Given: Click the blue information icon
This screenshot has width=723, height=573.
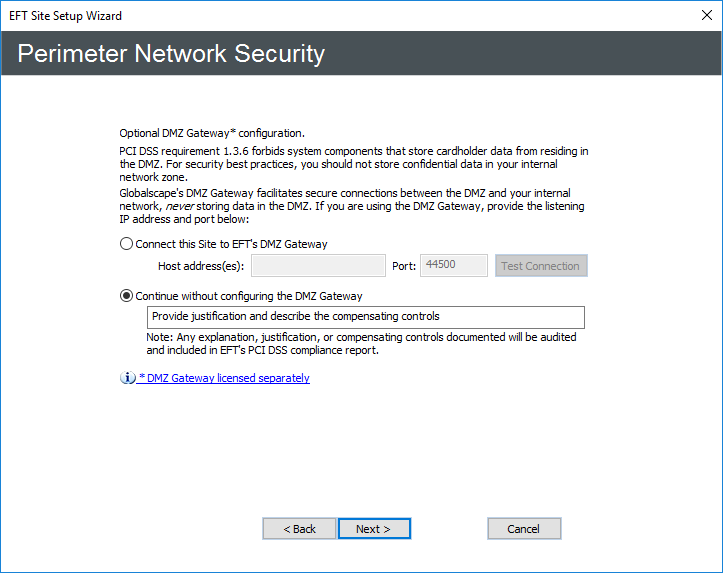Looking at the screenshot, I should point(128,378).
